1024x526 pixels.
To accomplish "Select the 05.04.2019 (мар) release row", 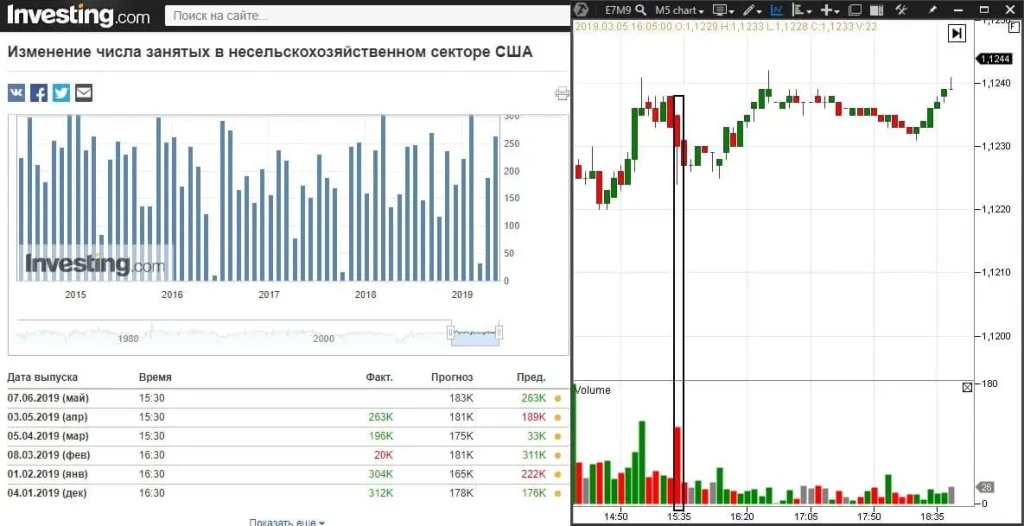I will point(285,436).
